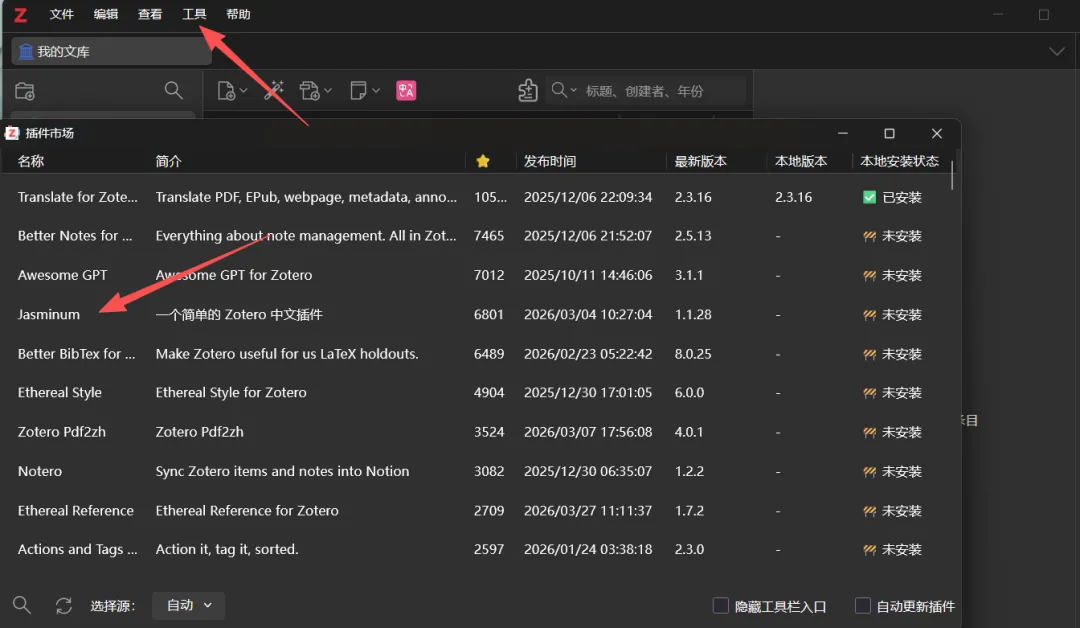
Task: Select the 我的文库 tab
Action: (112, 52)
